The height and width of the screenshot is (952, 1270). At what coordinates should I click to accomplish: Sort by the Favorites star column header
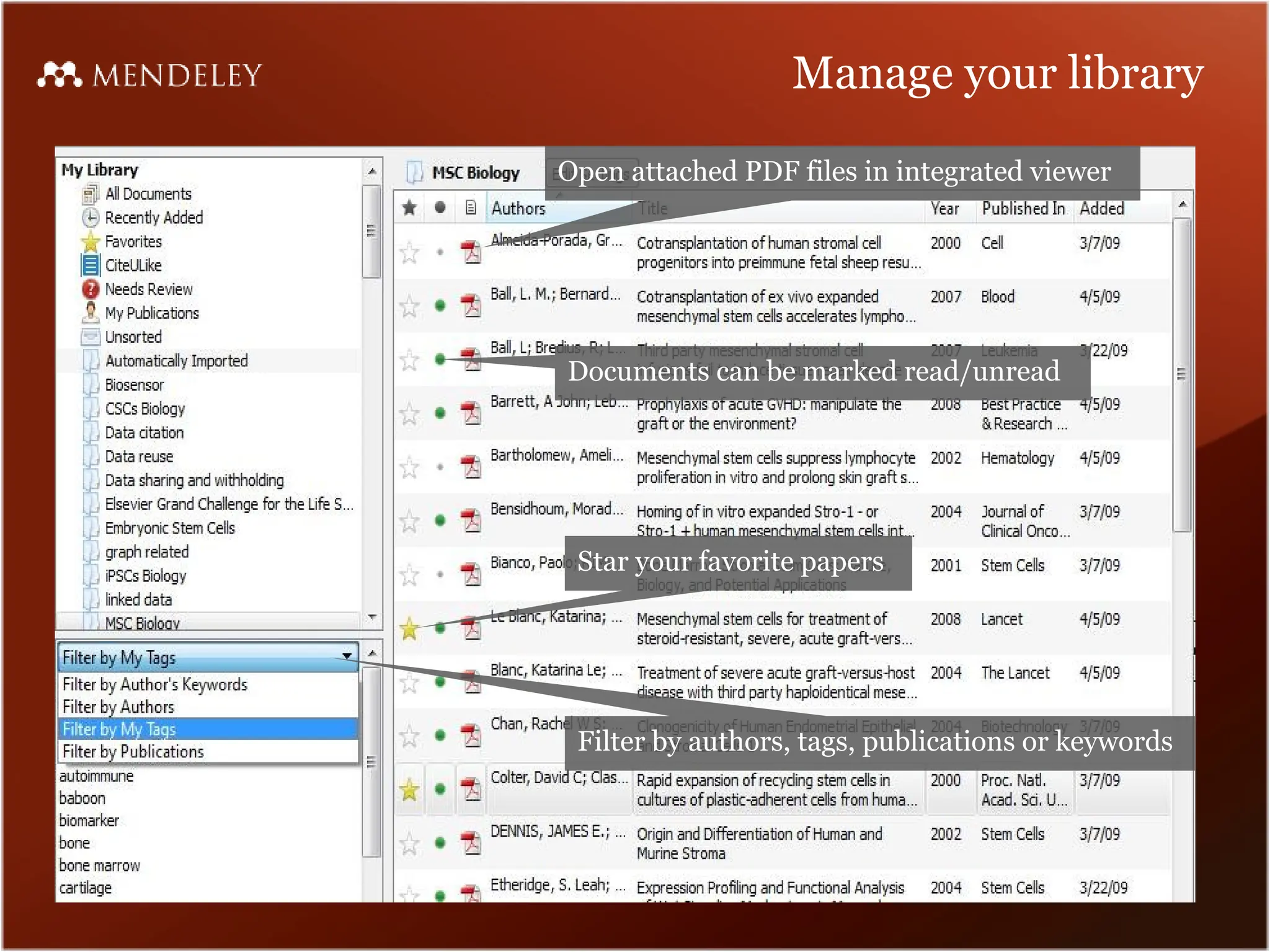click(x=409, y=208)
